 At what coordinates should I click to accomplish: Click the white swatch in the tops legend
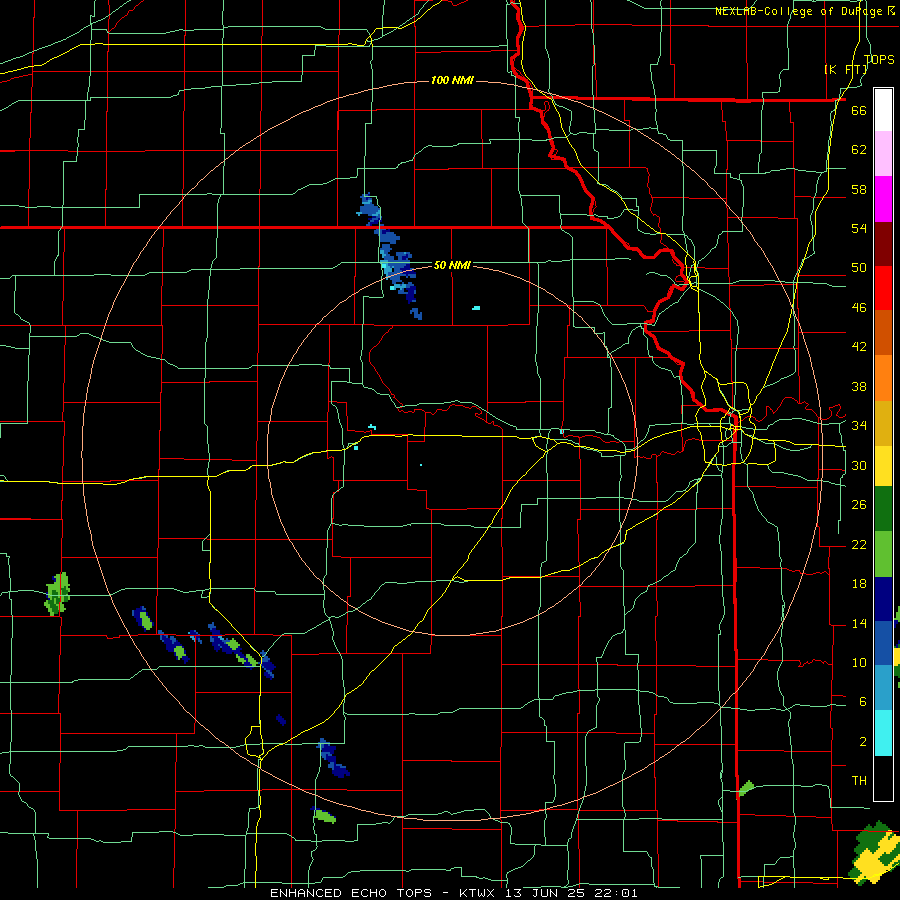coord(883,110)
